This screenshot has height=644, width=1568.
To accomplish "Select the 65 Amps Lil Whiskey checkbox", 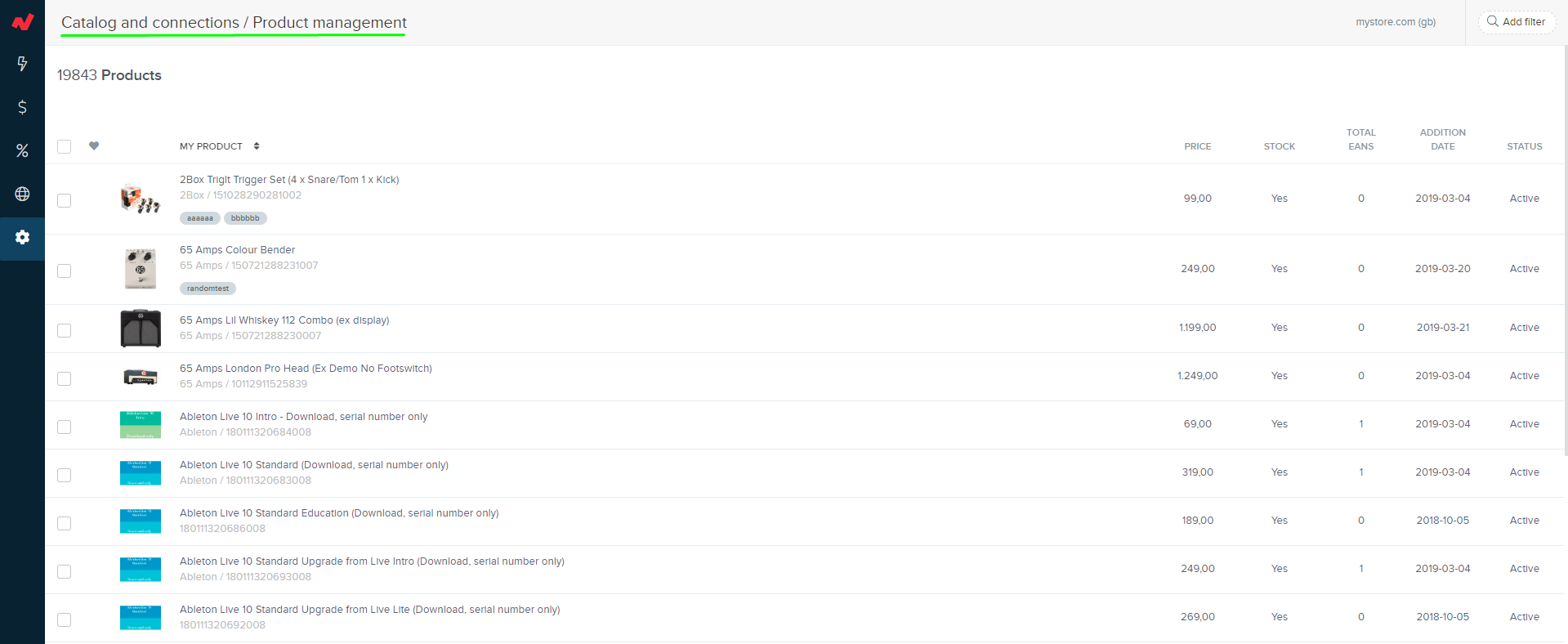I will (65, 330).
